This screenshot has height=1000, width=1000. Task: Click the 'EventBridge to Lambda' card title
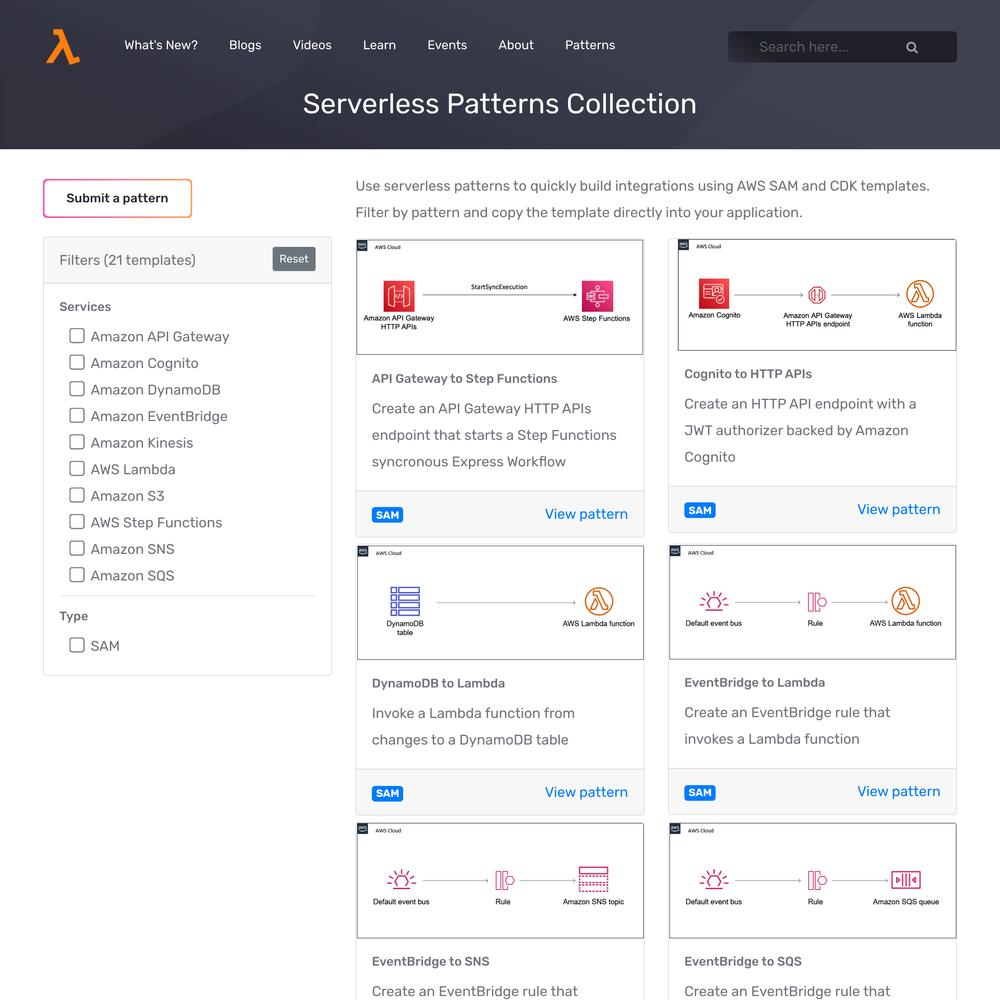point(754,683)
